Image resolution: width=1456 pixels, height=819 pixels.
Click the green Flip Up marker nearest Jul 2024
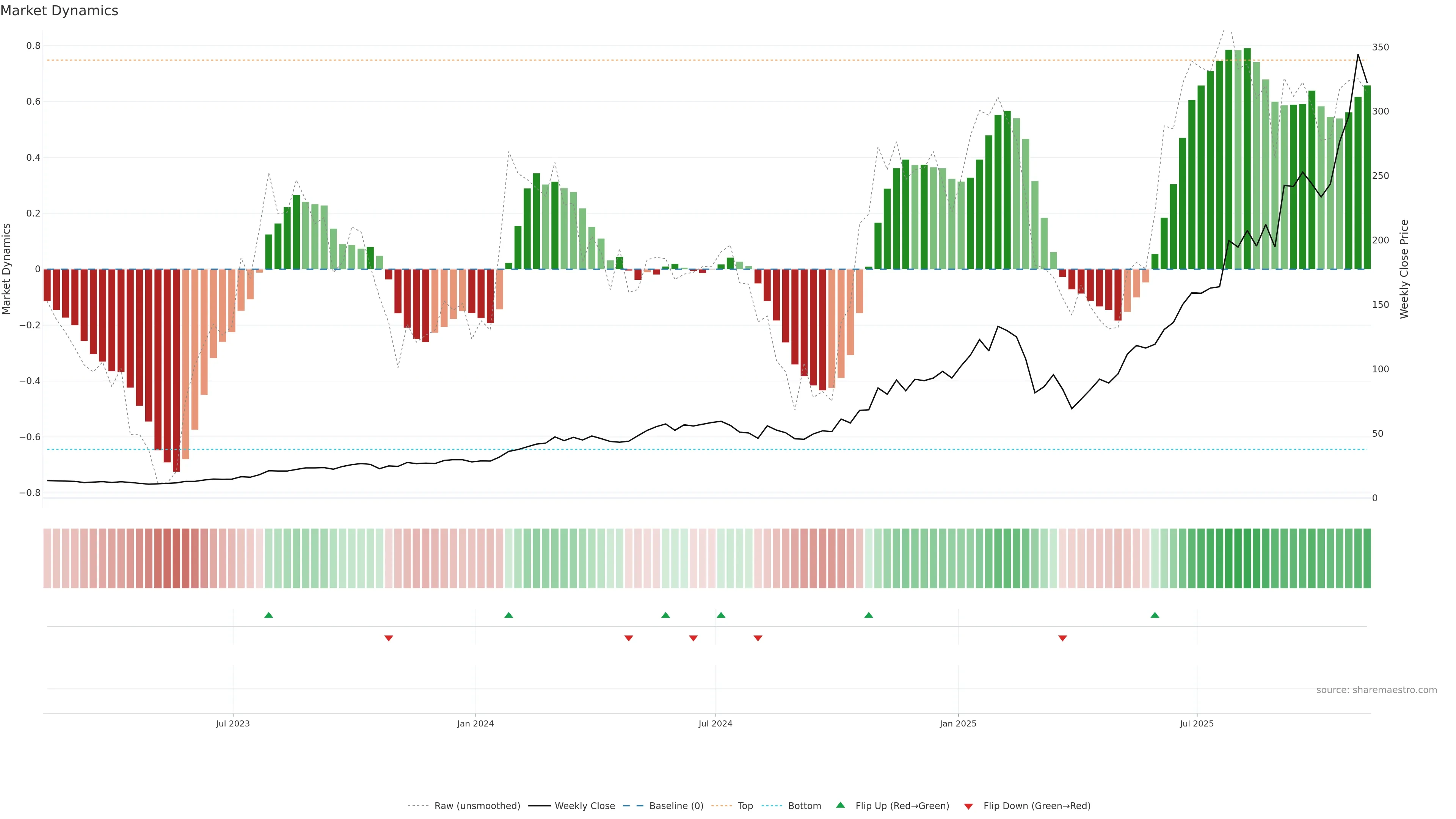[x=721, y=615]
